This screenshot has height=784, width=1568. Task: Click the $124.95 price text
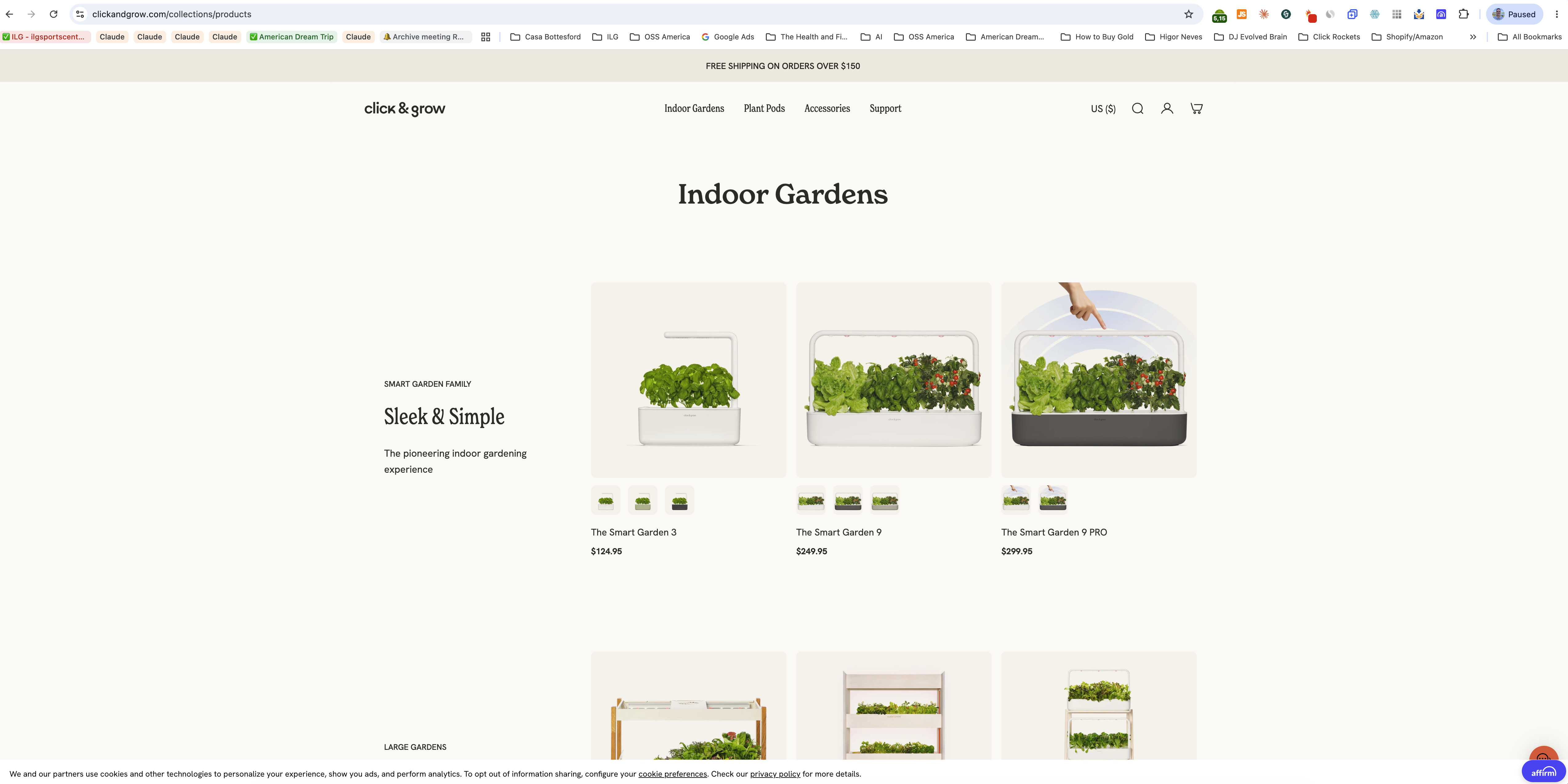coord(606,551)
